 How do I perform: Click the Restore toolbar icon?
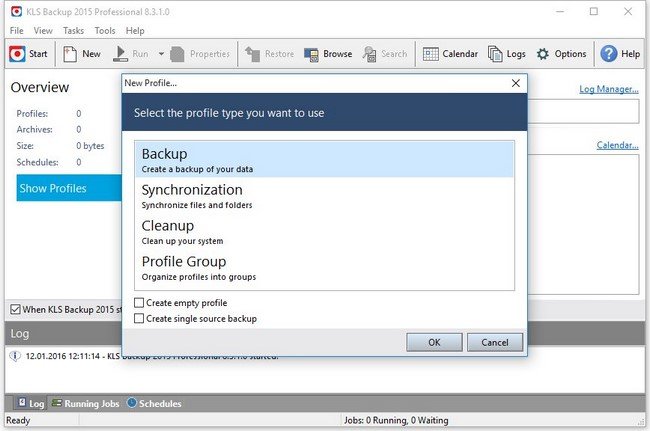click(x=252, y=54)
